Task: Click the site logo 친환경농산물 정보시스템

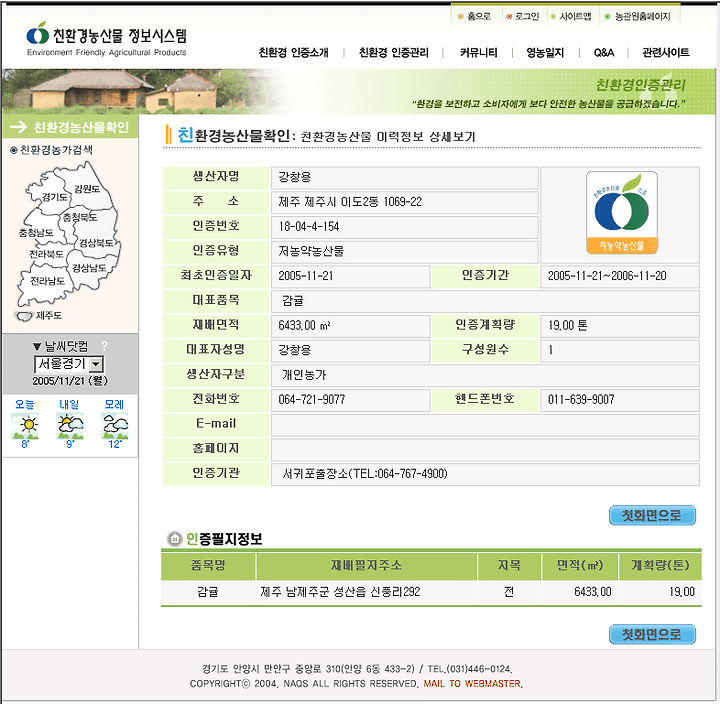Action: [x=107, y=39]
